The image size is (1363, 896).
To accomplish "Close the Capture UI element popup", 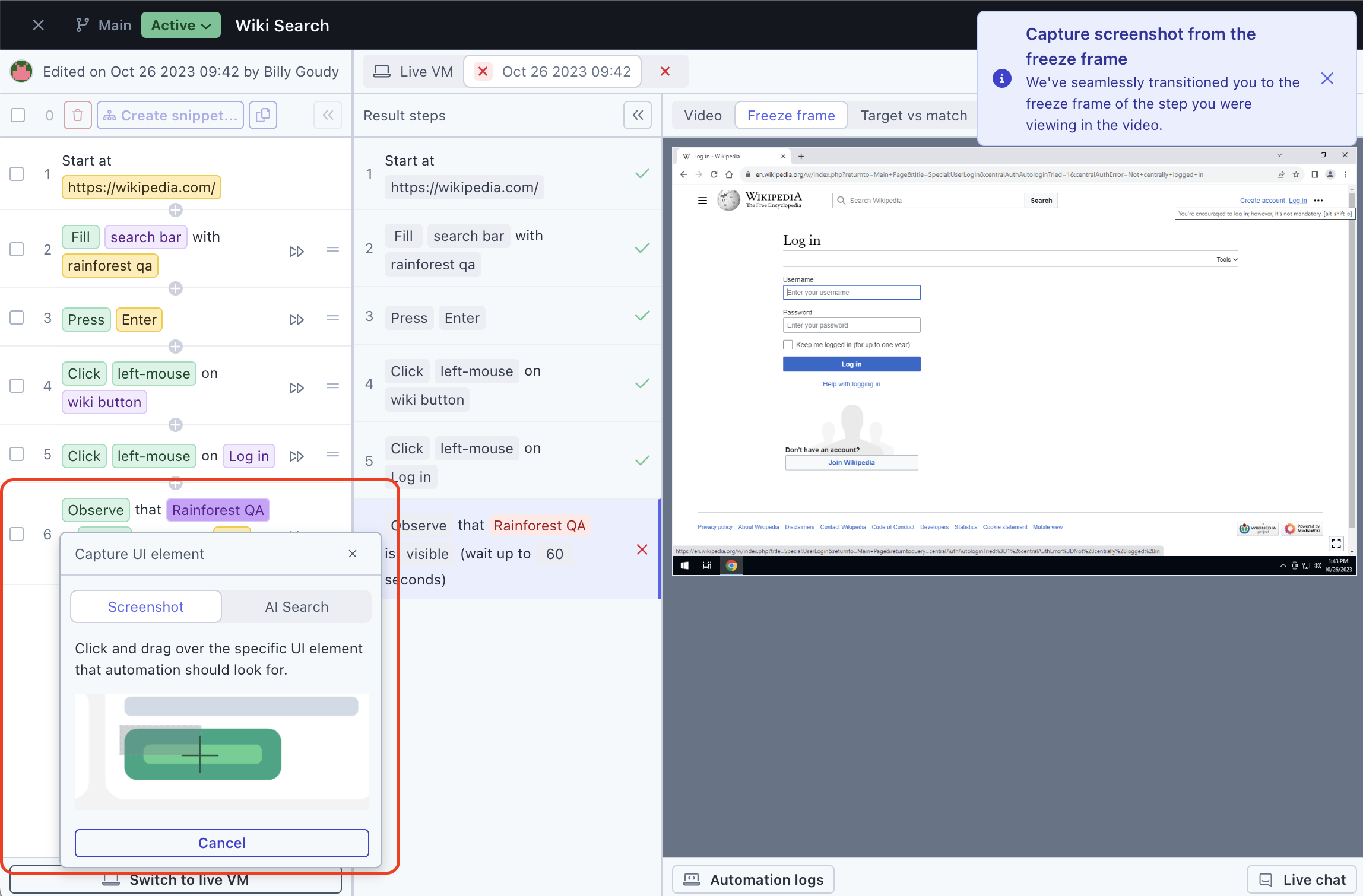I will click(x=353, y=554).
